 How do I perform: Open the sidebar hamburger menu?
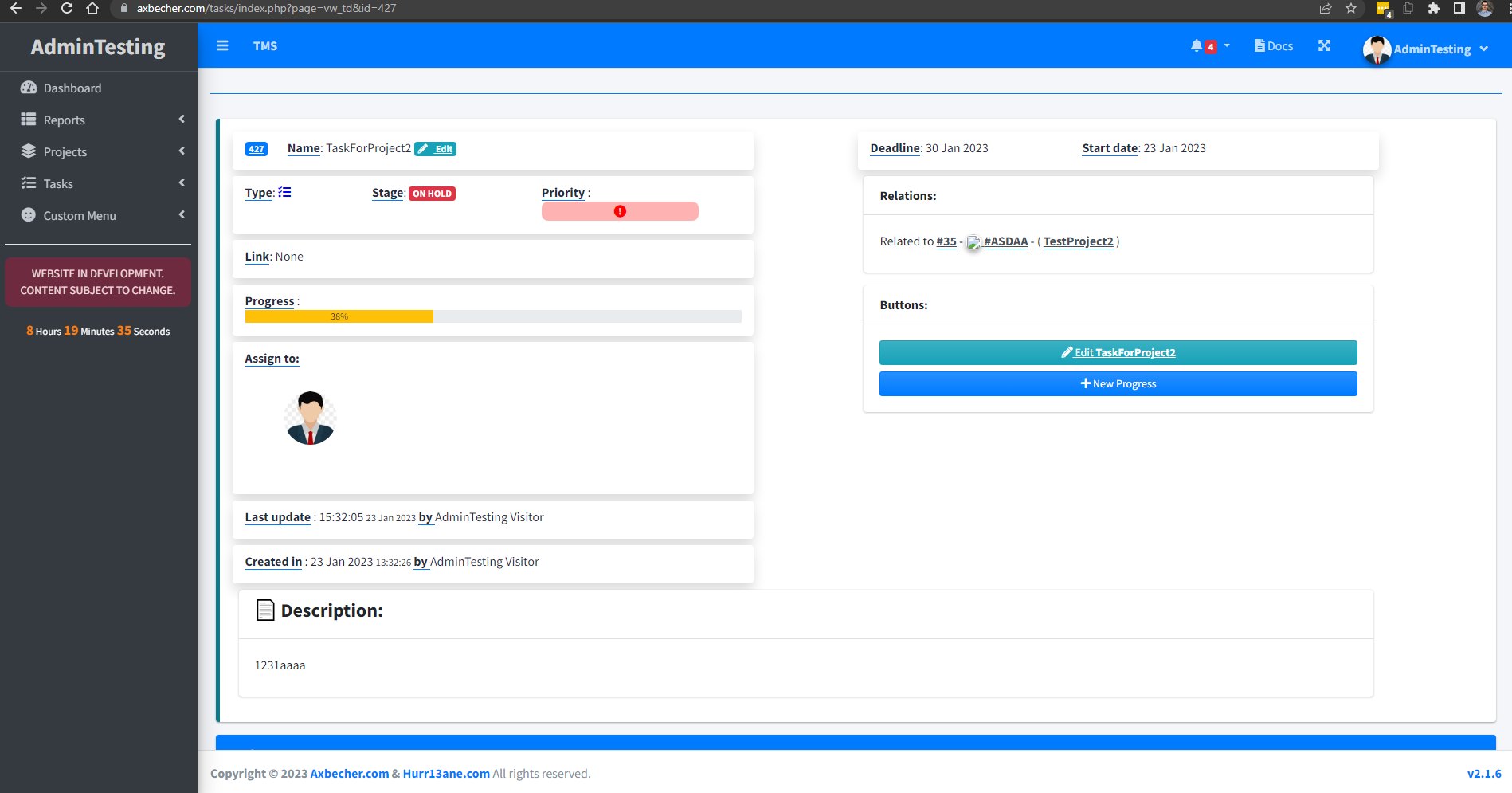[x=222, y=45]
